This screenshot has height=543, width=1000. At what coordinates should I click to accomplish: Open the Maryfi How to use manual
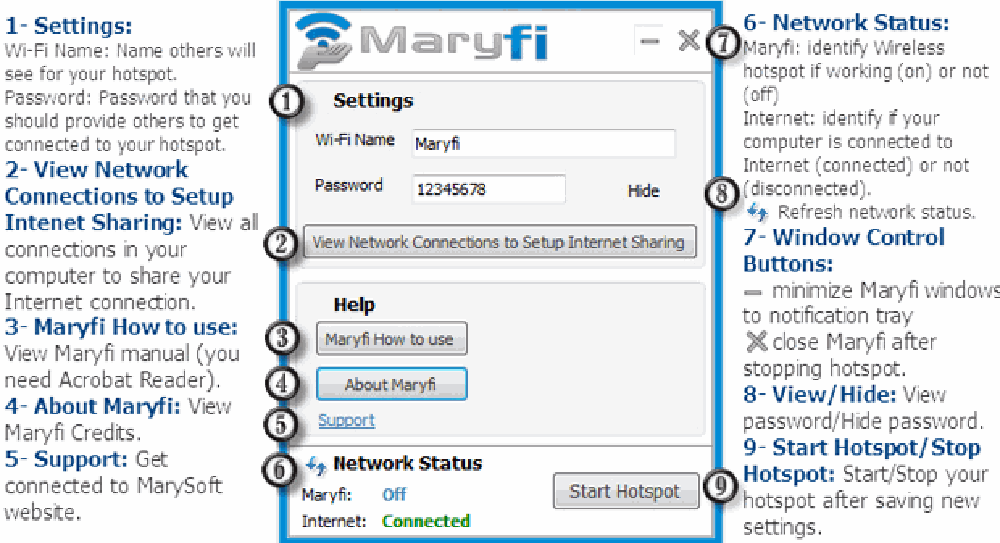(392, 339)
